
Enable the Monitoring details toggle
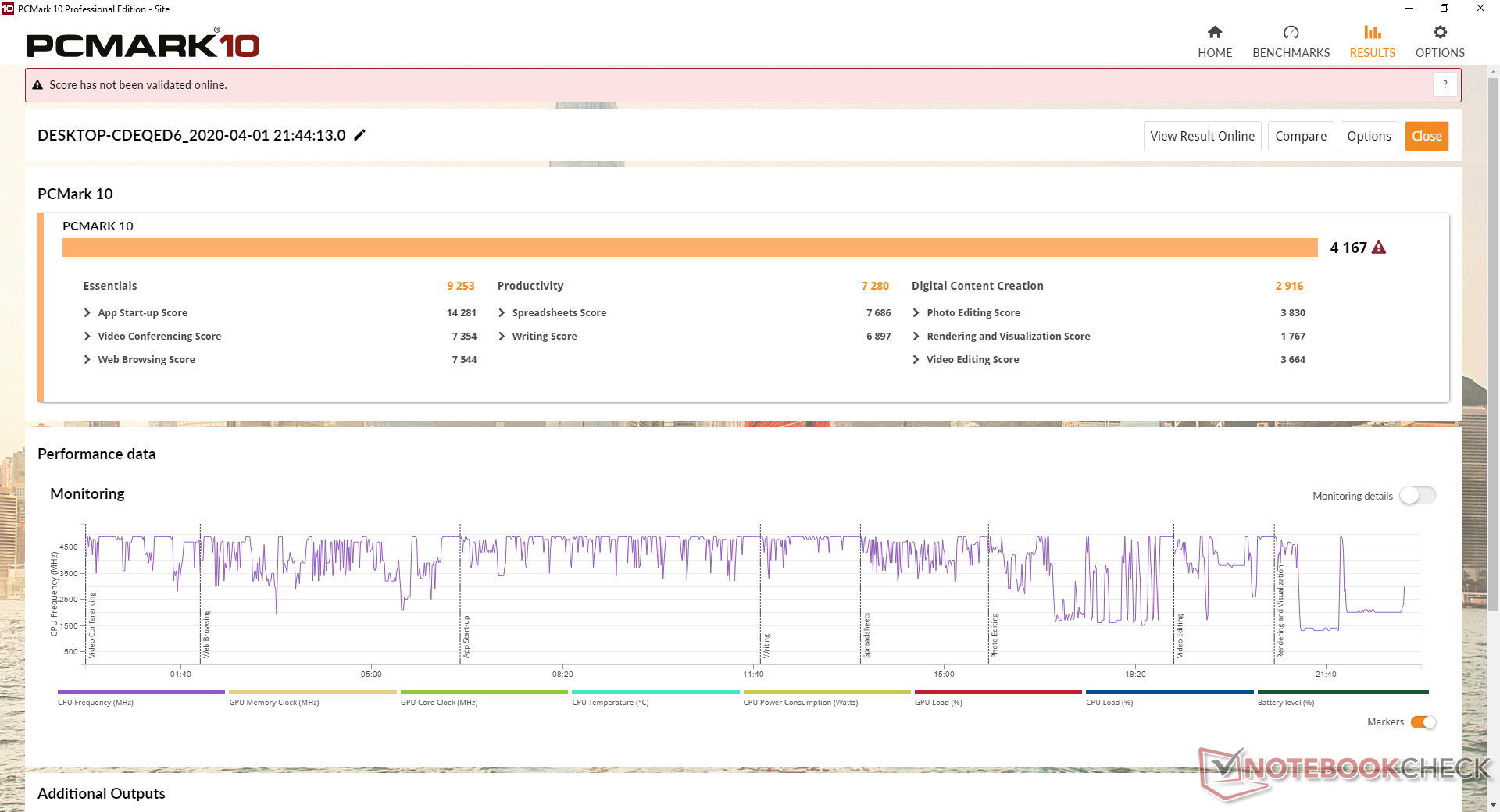point(1417,496)
